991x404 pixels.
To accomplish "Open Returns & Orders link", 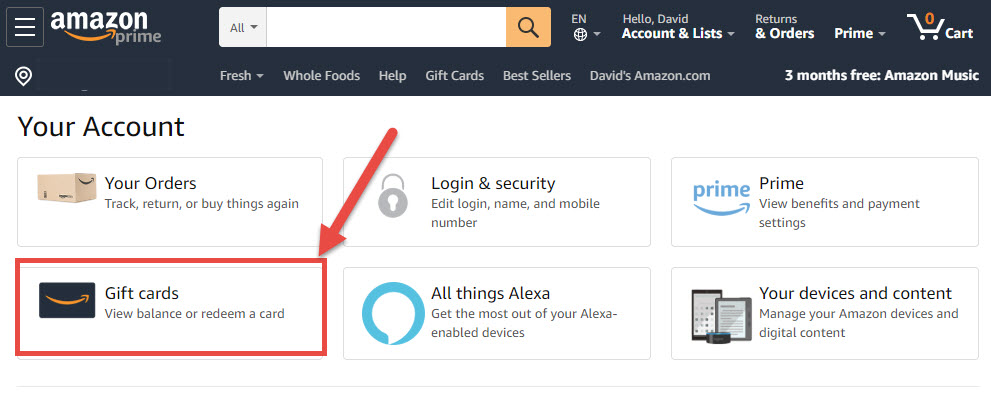I will click(784, 27).
